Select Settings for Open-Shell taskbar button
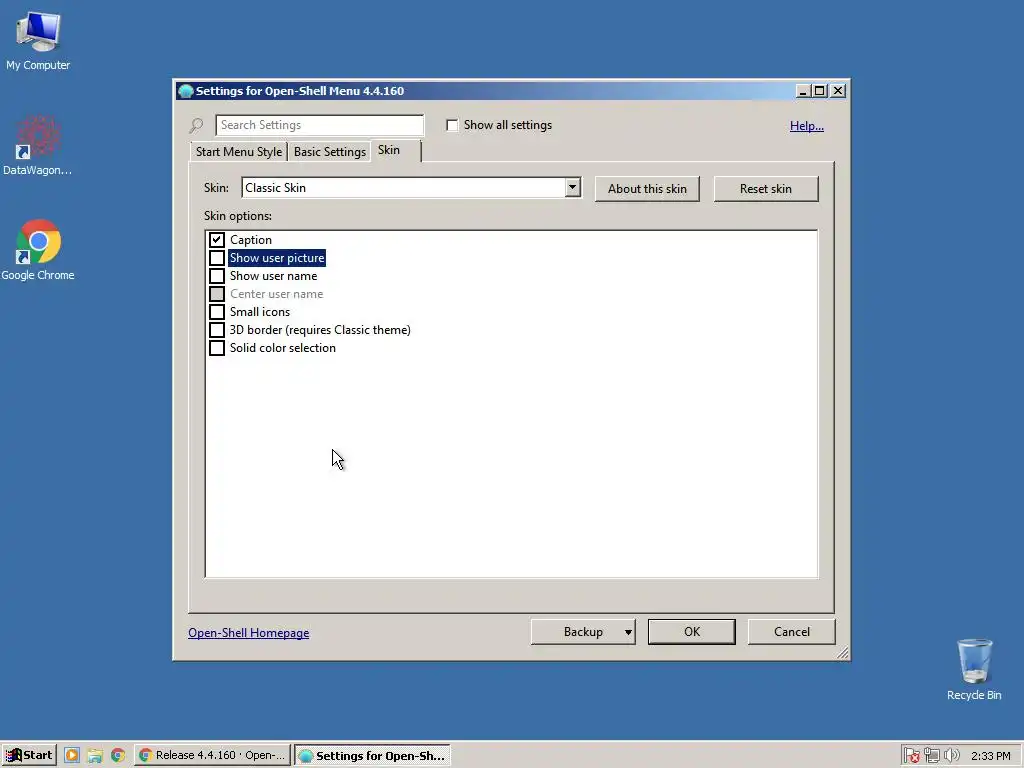Viewport: 1024px width, 768px height. (x=372, y=756)
